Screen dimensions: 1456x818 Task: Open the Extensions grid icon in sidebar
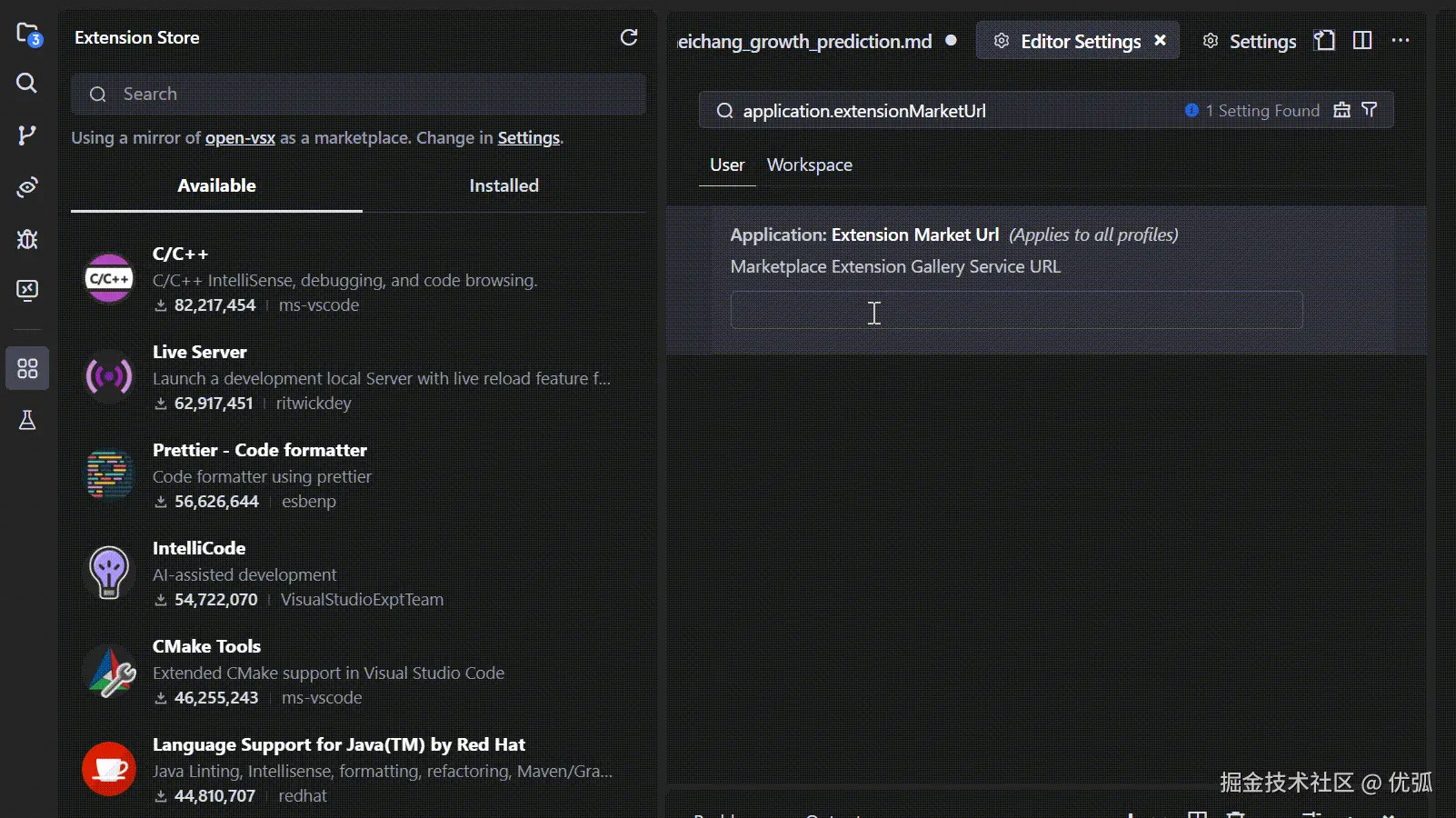coord(27,368)
